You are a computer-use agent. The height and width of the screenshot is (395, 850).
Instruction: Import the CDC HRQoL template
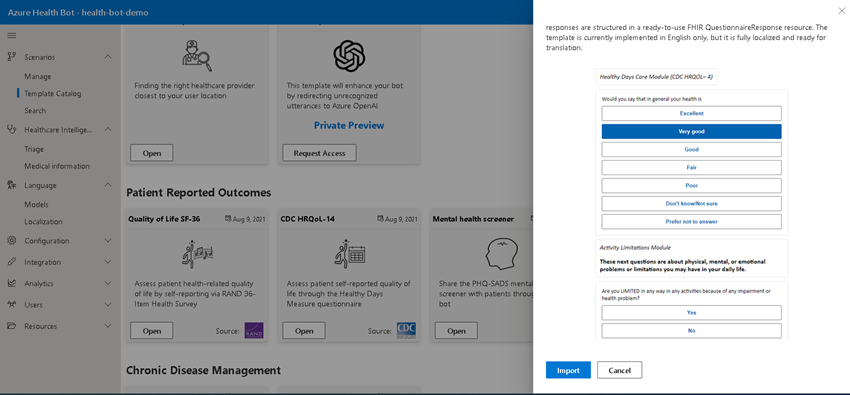(x=568, y=370)
